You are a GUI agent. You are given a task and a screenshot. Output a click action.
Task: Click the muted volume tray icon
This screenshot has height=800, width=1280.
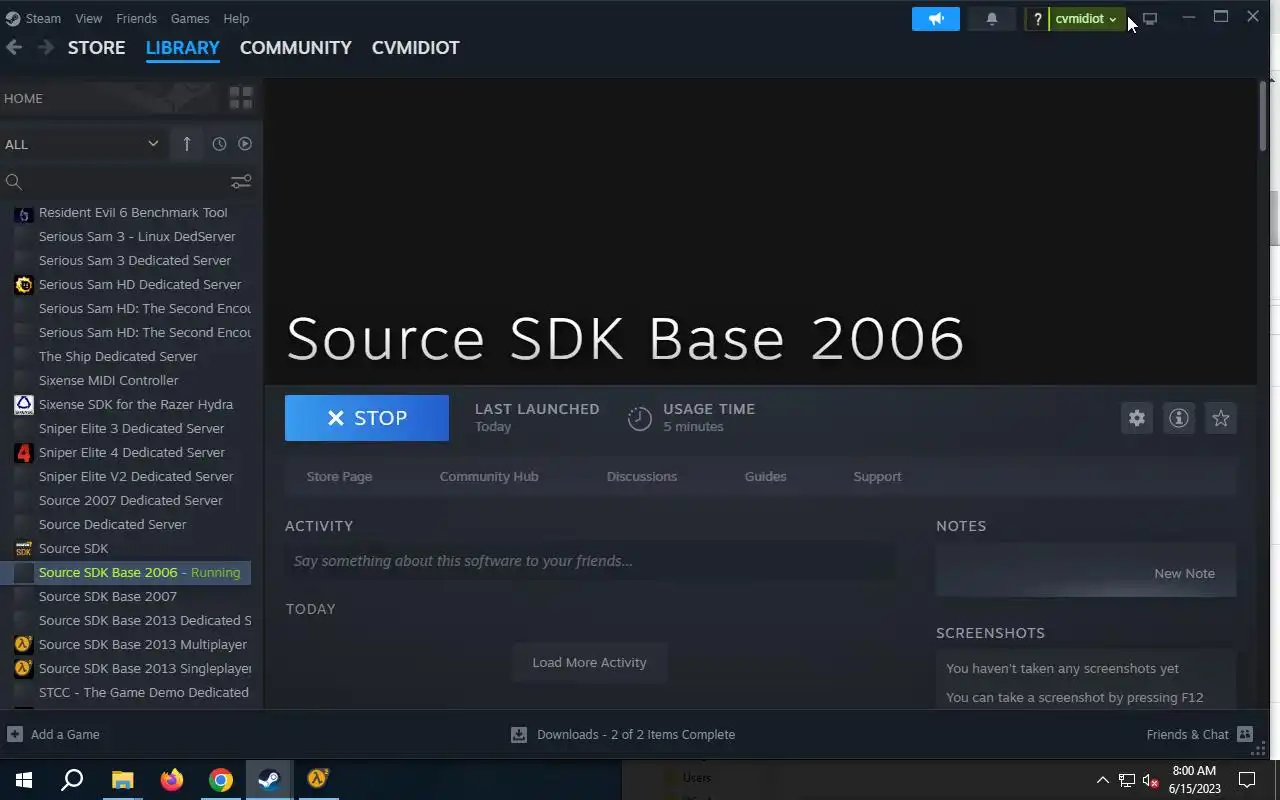point(1151,780)
